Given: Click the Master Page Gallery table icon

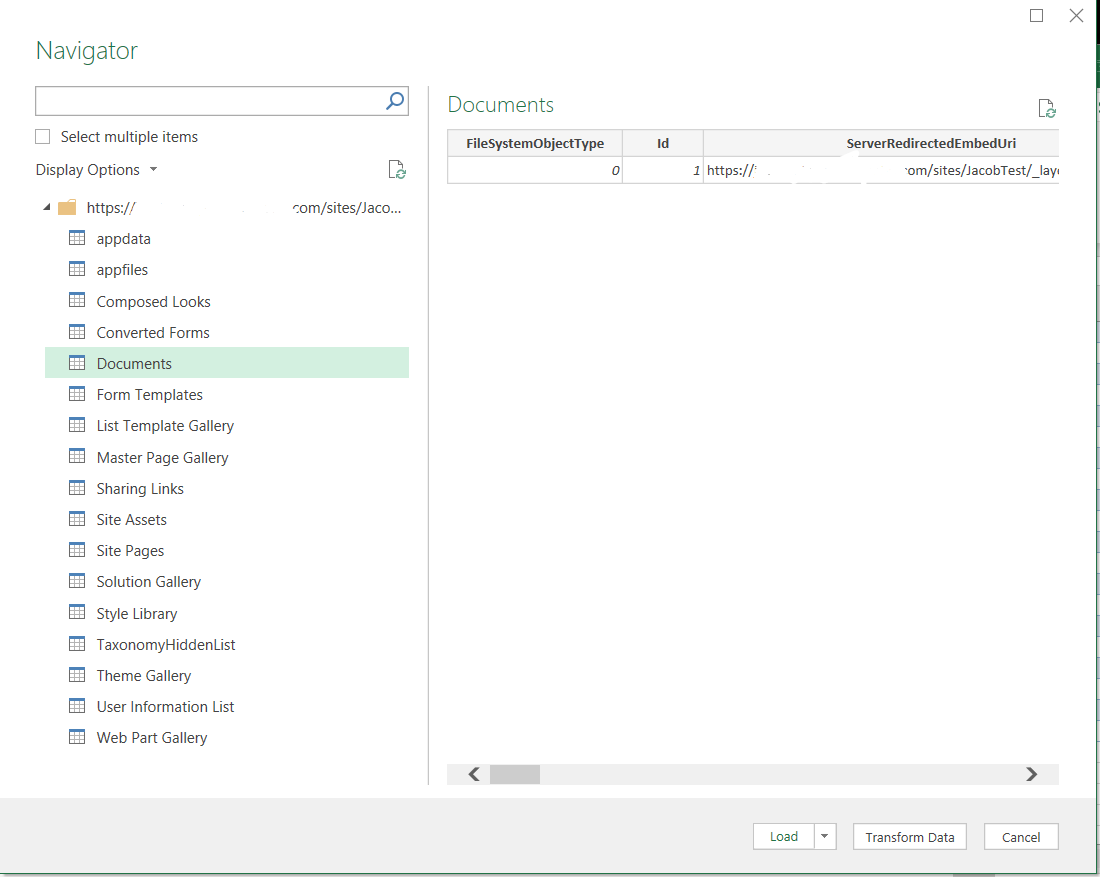Looking at the screenshot, I should tap(77, 457).
